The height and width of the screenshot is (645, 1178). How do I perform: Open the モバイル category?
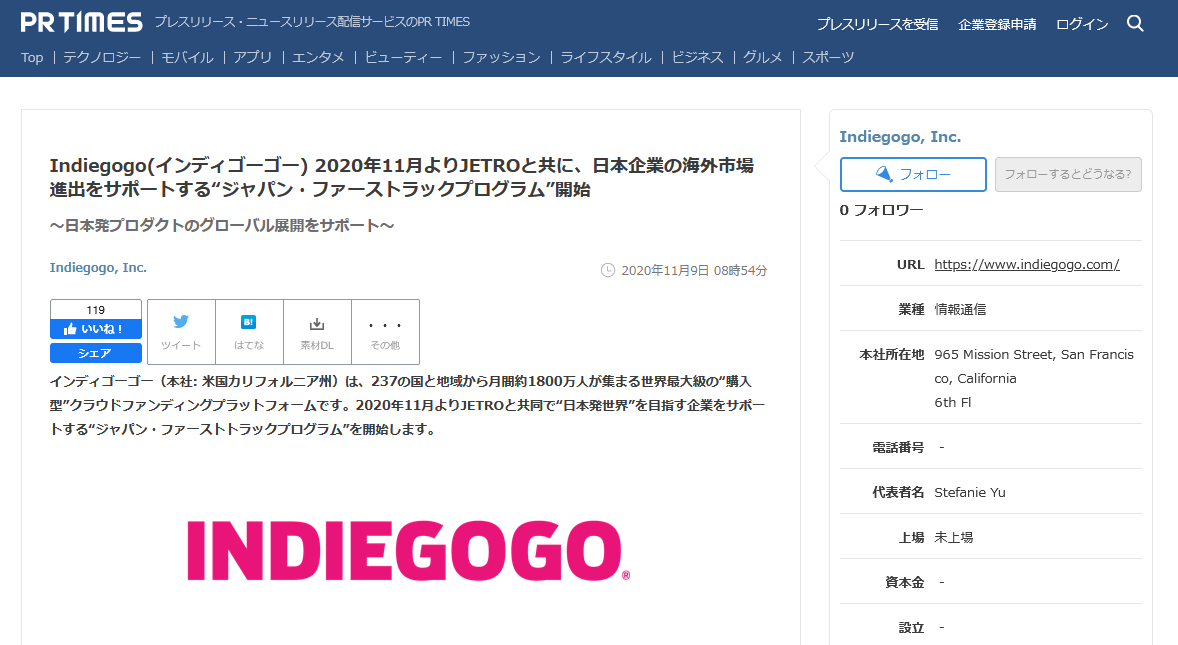(187, 58)
